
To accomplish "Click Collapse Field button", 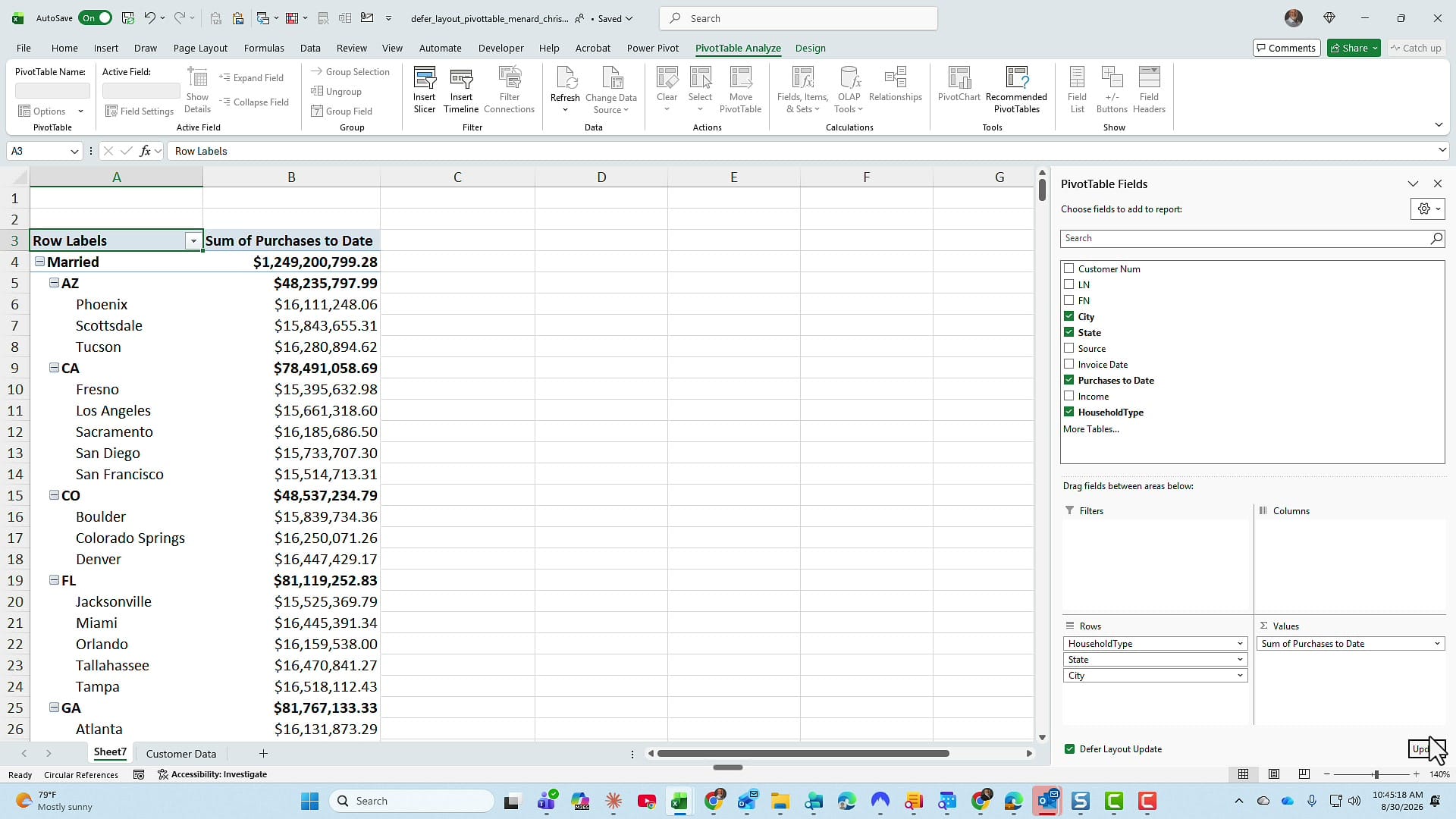I will (253, 102).
